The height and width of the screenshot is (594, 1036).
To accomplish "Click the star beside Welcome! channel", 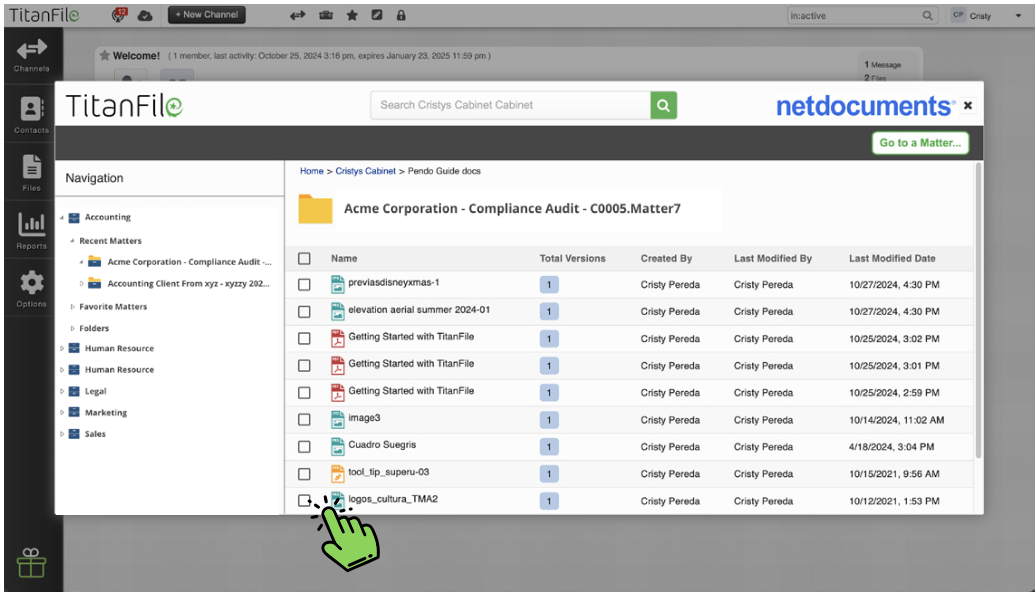I will [x=104, y=56].
